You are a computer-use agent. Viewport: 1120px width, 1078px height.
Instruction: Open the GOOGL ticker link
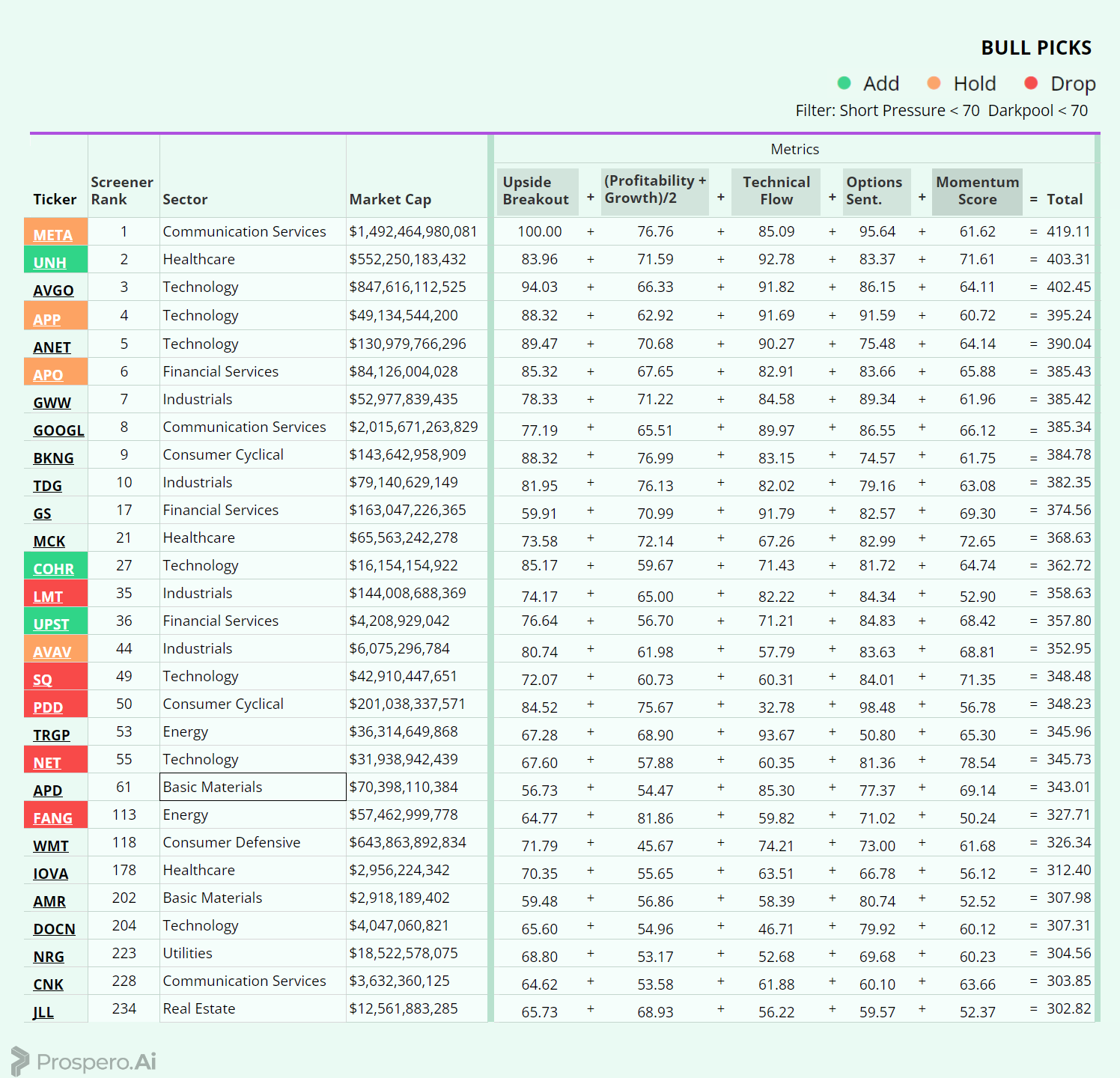[58, 430]
